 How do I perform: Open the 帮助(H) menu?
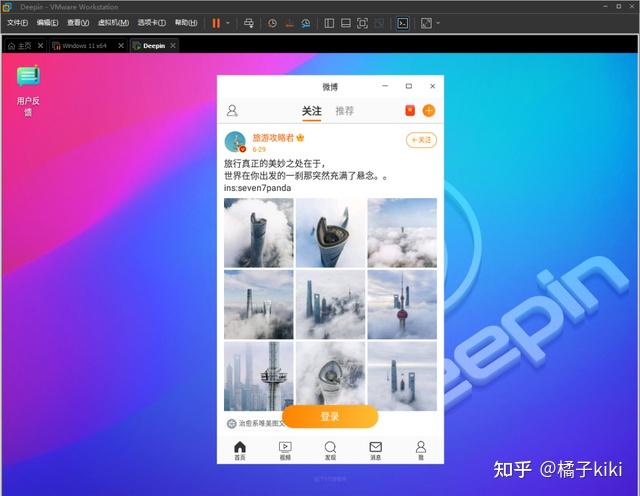click(x=186, y=23)
